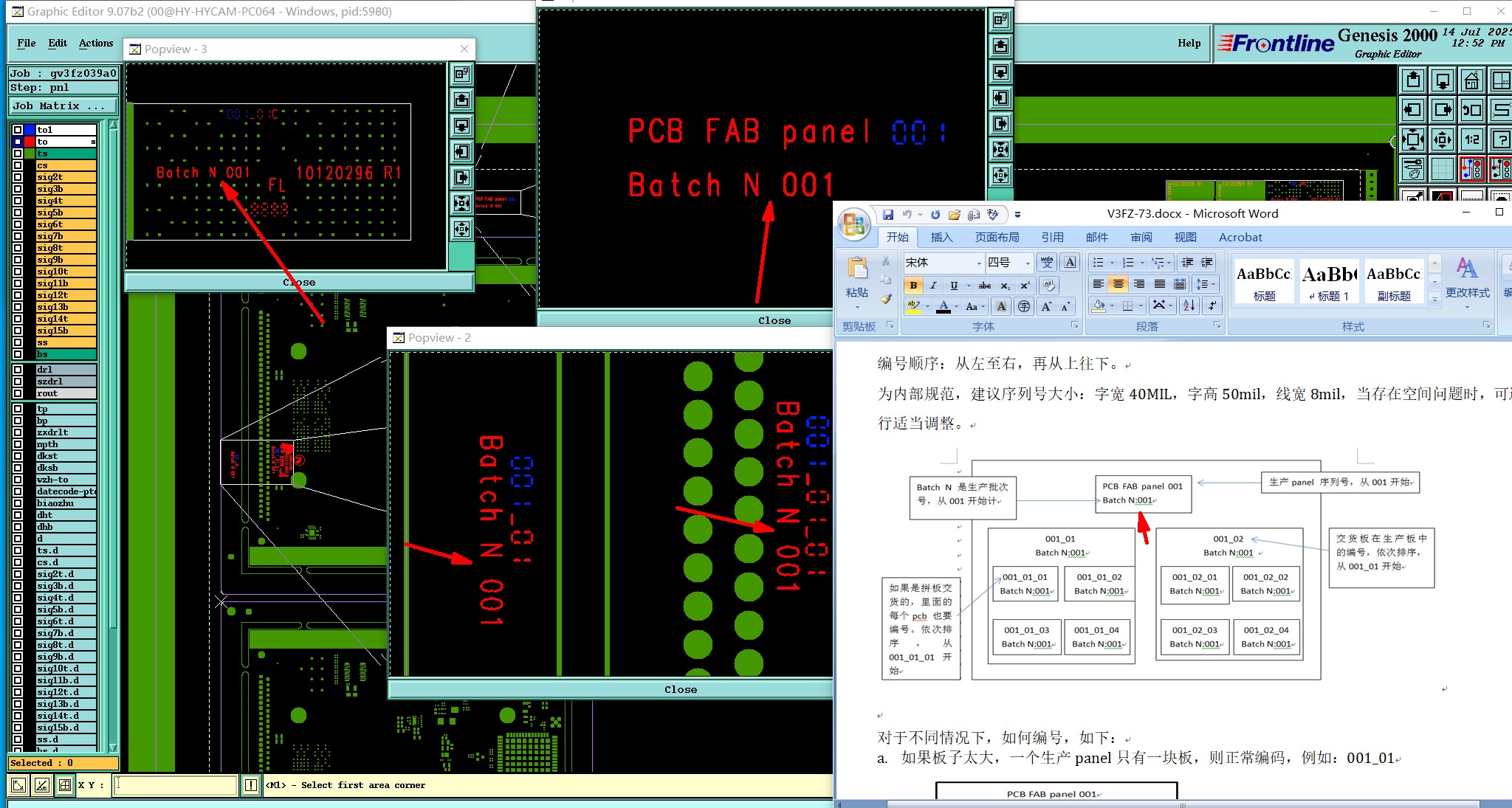Toggle the checkbox for layer drl
This screenshot has height=808, width=1512.
click(18, 370)
